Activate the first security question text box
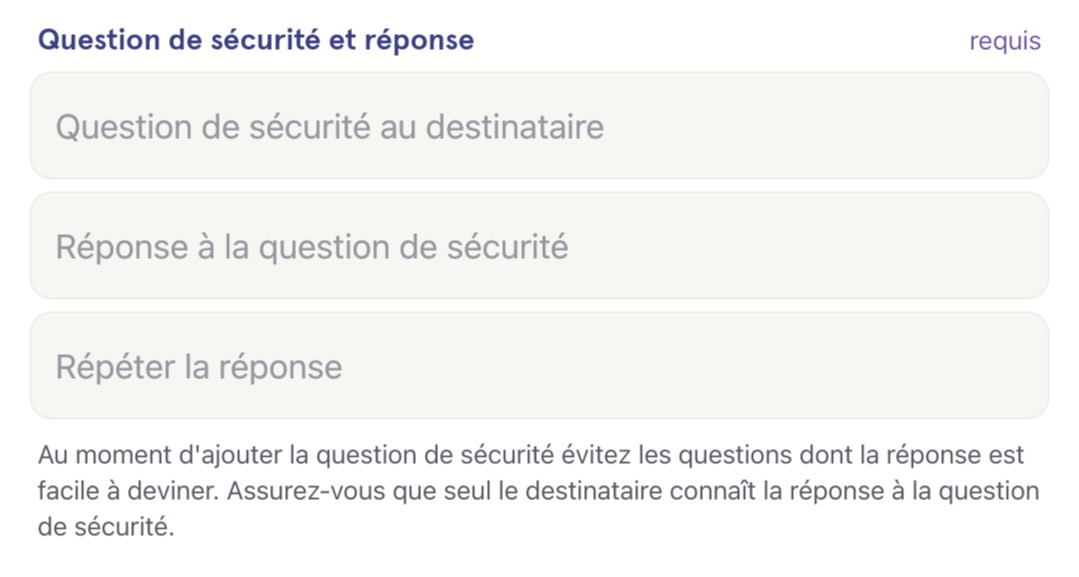The image size is (1079, 577). tap(539, 126)
